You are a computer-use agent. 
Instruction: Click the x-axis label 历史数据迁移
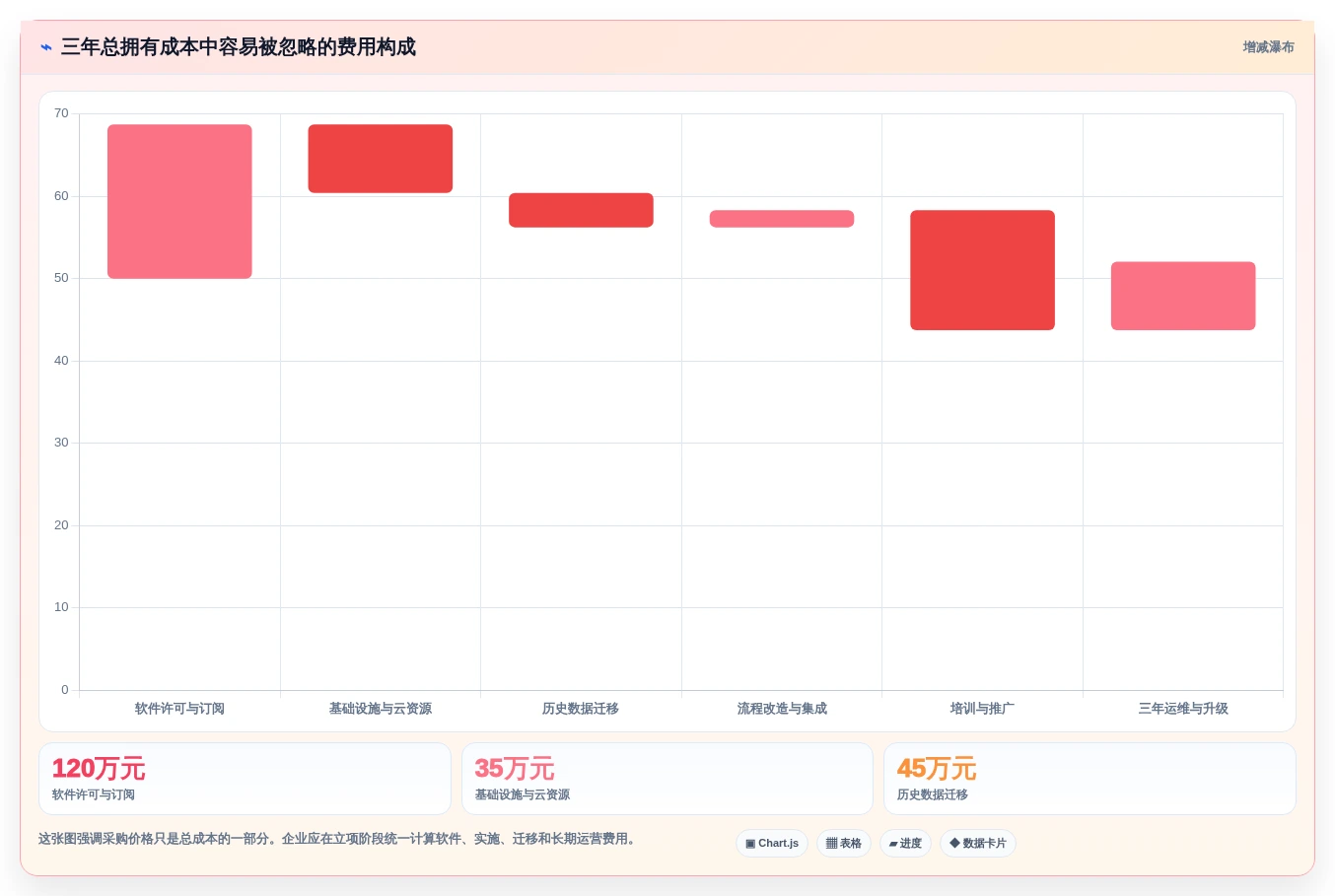click(581, 709)
